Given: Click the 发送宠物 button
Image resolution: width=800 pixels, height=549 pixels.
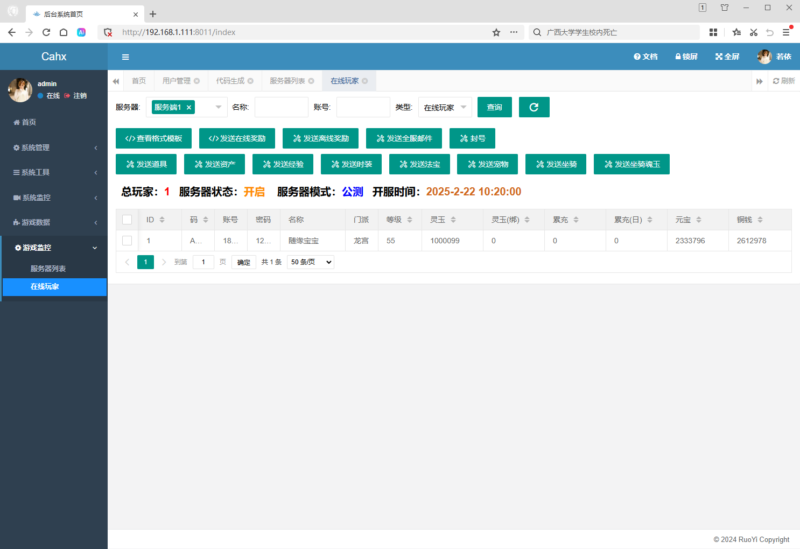Looking at the screenshot, I should coord(487,164).
